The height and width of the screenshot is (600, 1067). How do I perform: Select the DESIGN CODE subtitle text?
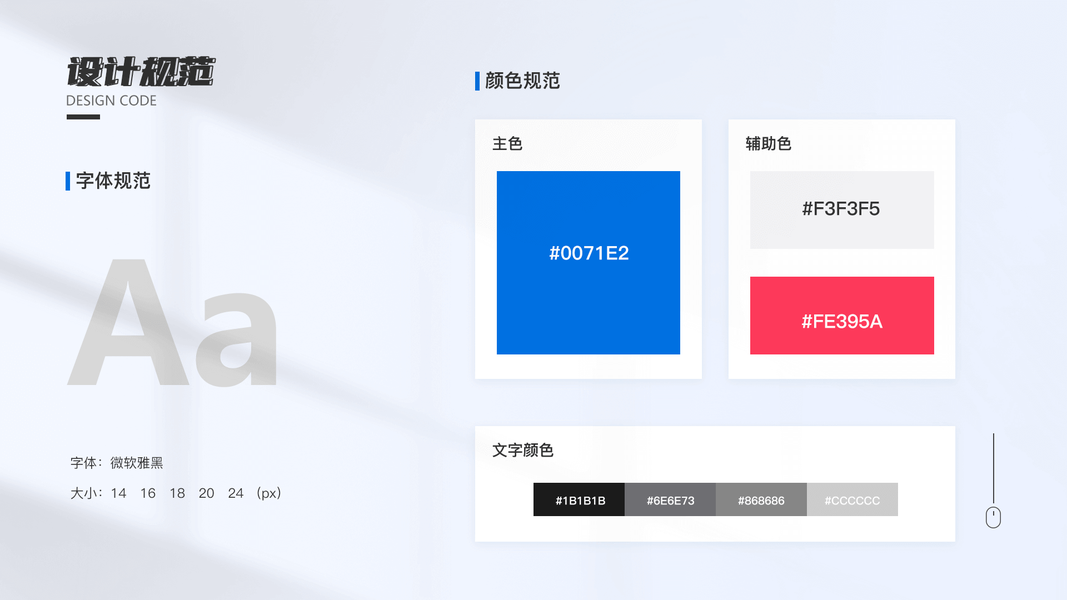coord(111,101)
